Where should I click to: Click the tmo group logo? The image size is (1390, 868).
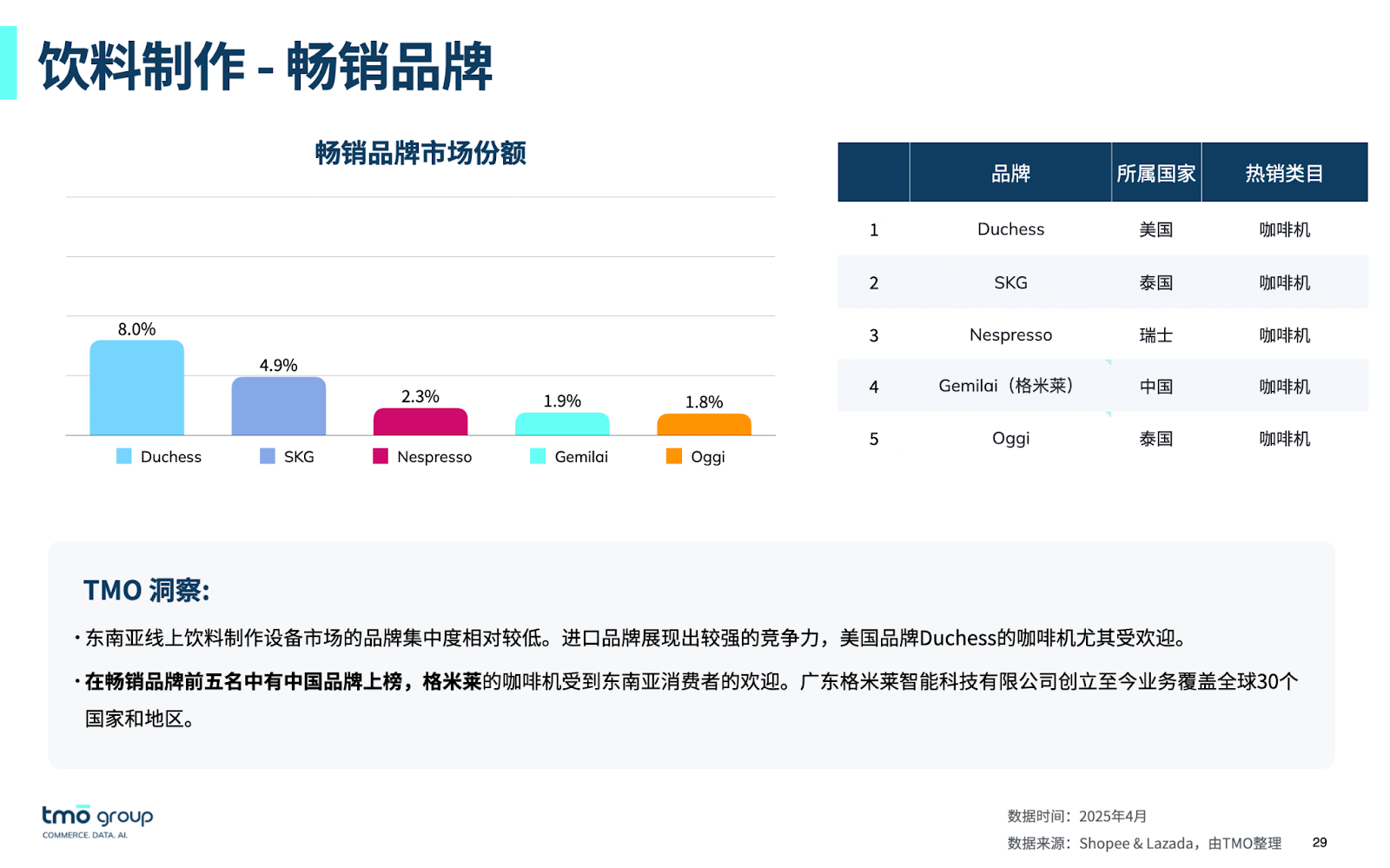click(97, 821)
